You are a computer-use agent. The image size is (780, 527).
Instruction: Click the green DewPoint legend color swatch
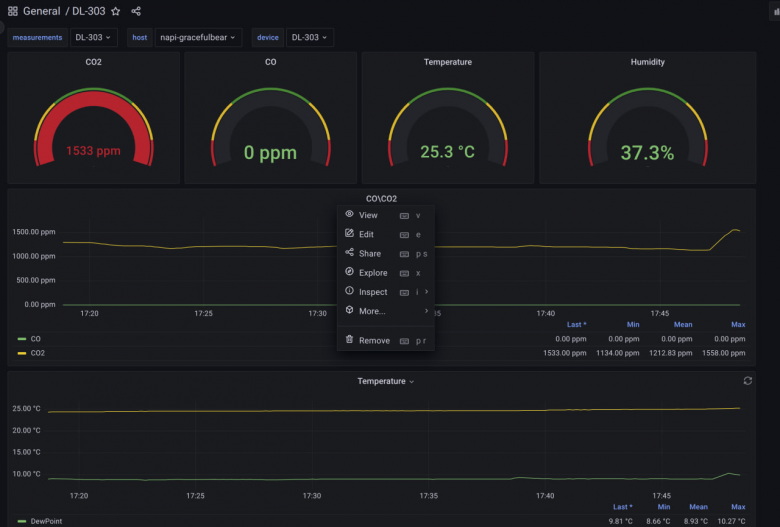click(x=22, y=521)
